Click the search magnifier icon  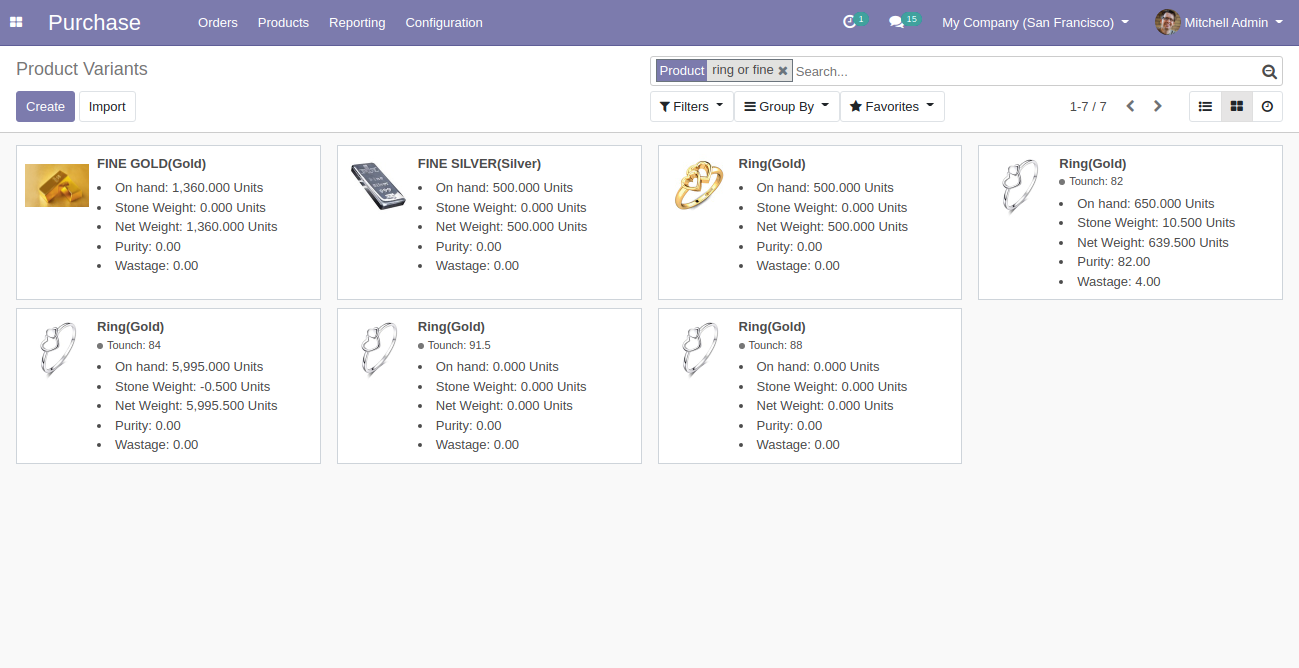tap(1269, 71)
